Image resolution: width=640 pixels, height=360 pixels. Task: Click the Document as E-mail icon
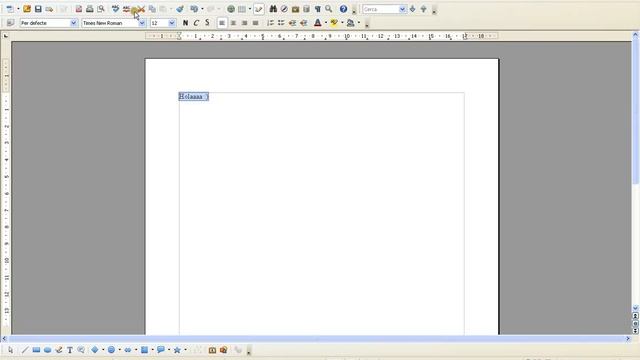coord(49,9)
